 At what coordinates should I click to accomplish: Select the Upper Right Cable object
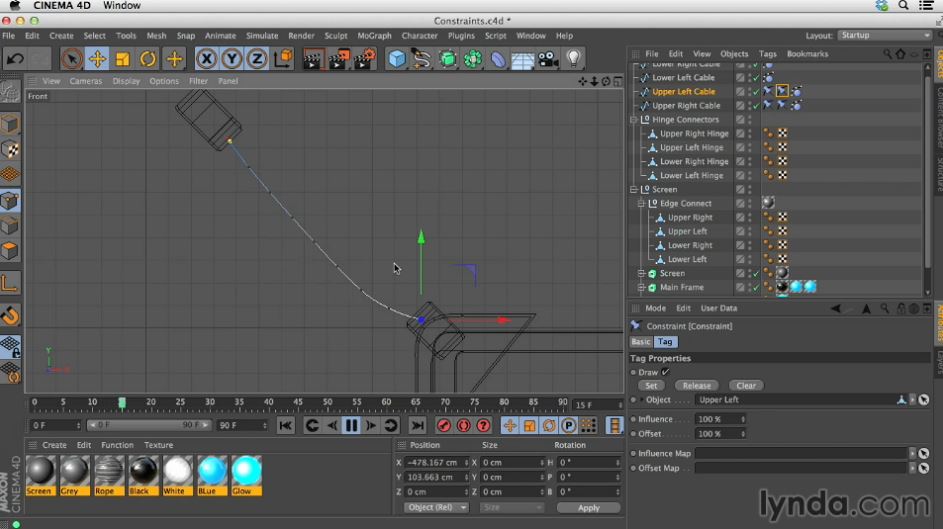(x=686, y=106)
